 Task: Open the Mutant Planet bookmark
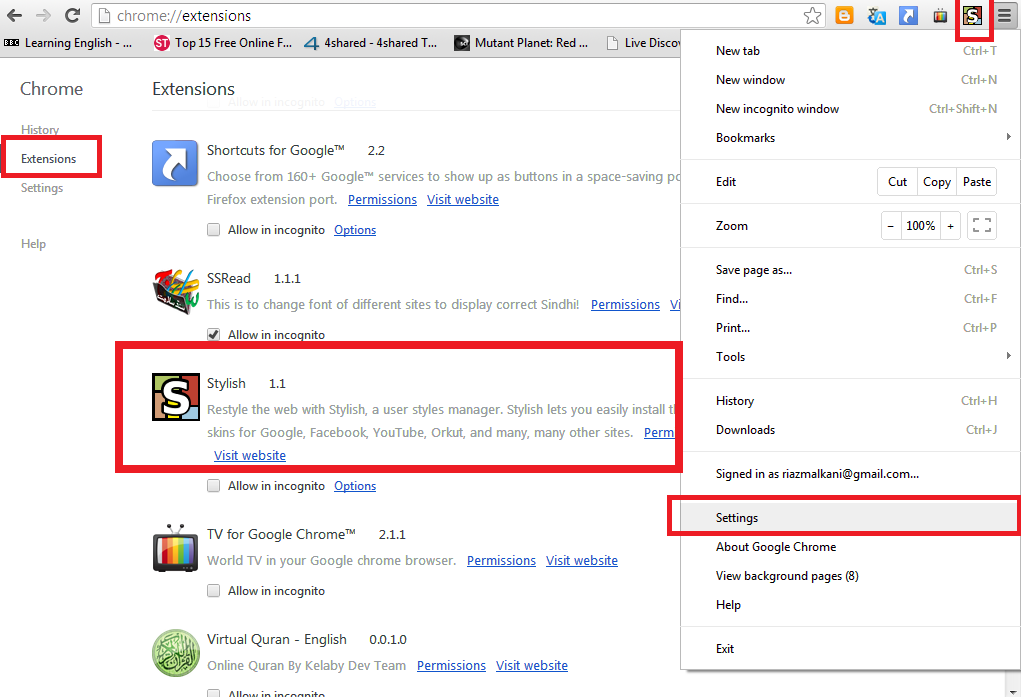pyautogui.click(x=521, y=43)
